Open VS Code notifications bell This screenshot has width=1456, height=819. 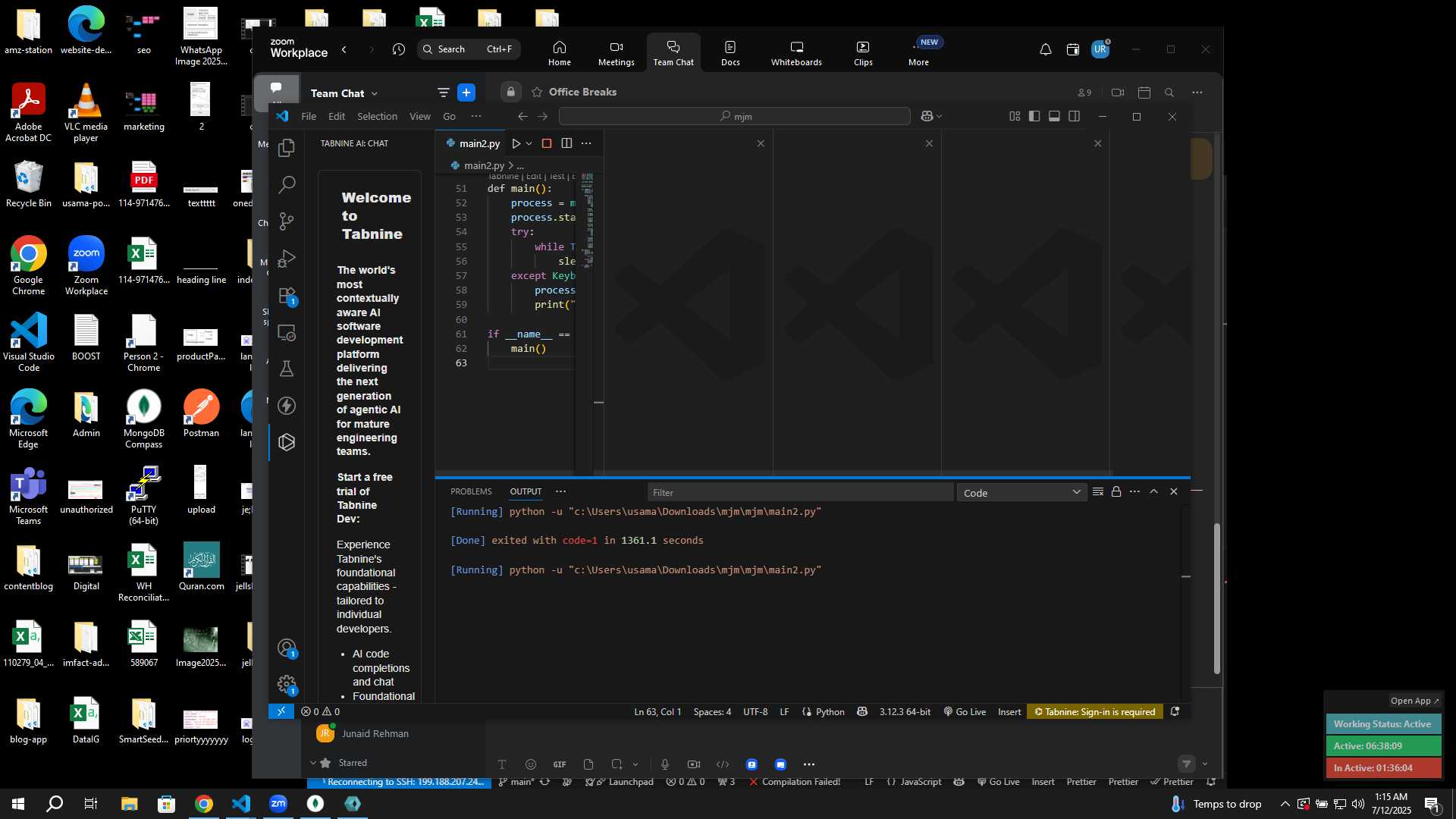(1175, 711)
